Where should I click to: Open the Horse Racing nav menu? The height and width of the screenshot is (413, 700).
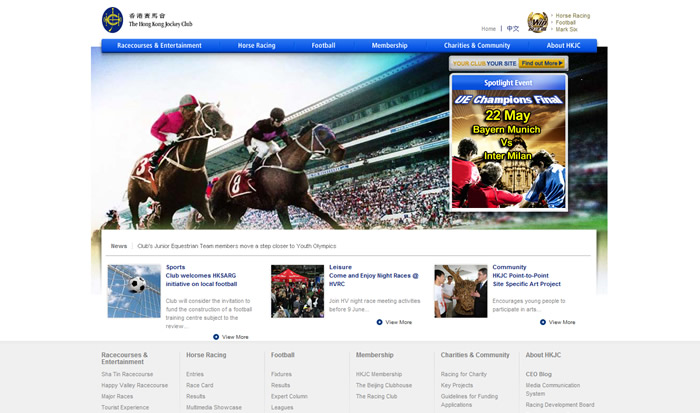[257, 46]
